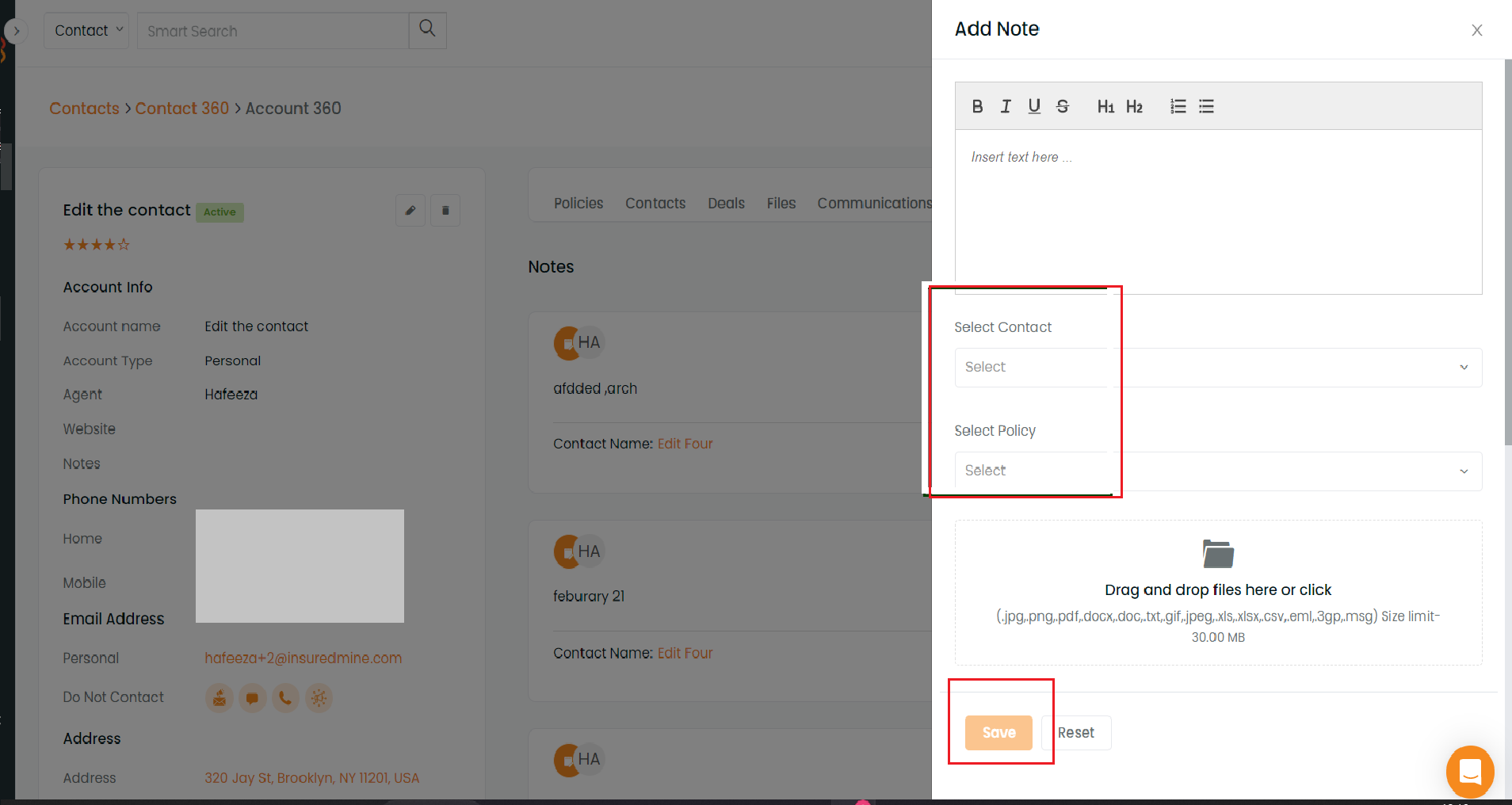Click the 'Personal' account type value
1512x805 pixels.
point(232,361)
